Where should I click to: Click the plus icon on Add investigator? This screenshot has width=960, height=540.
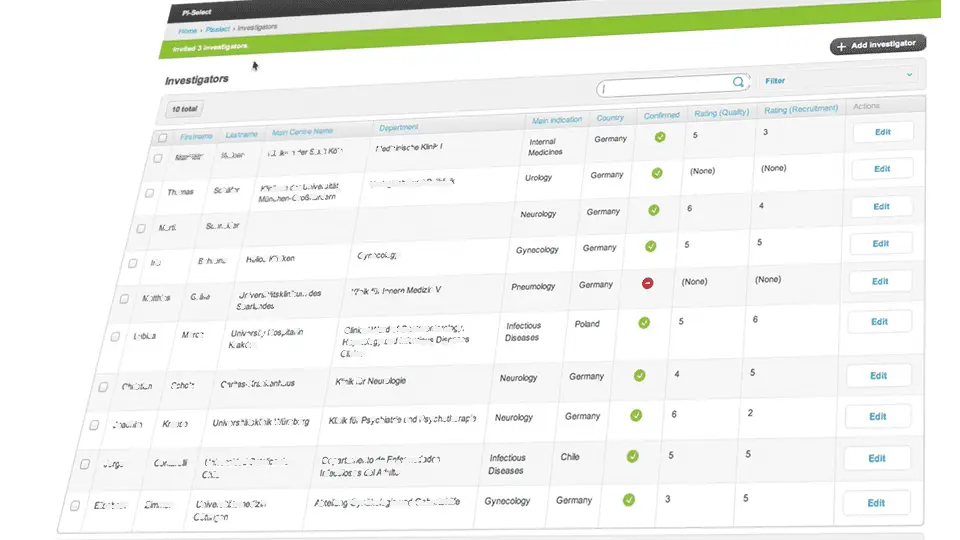point(841,47)
